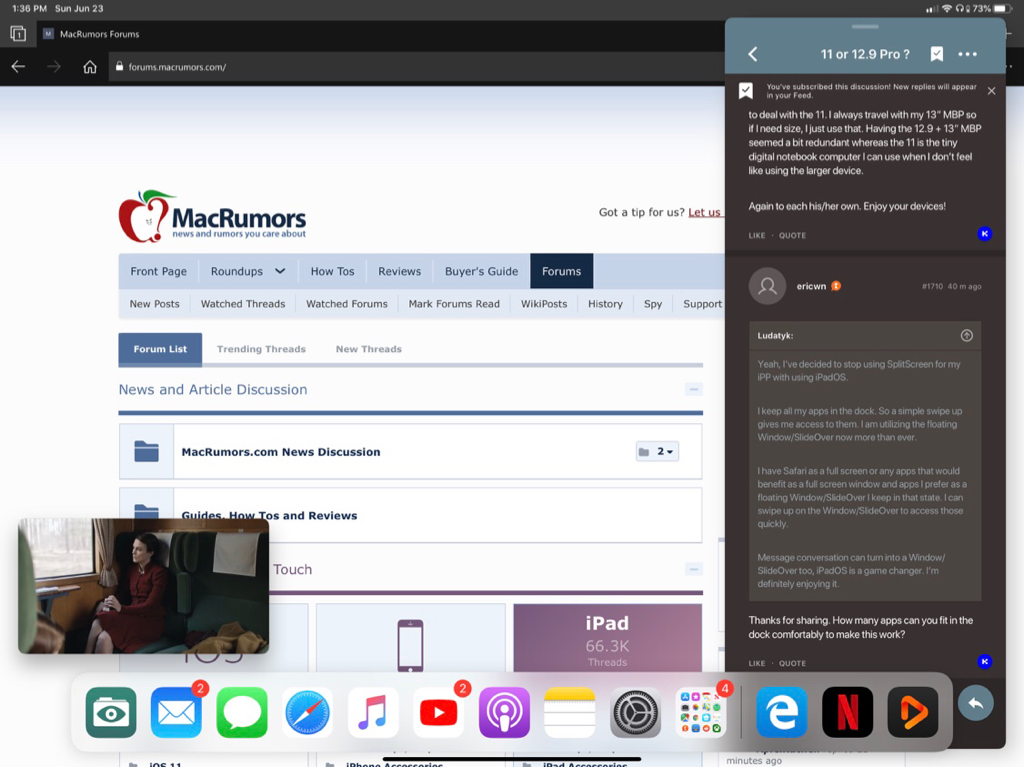Open the Mail app from the dock
The height and width of the screenshot is (767, 1024).
(x=176, y=712)
